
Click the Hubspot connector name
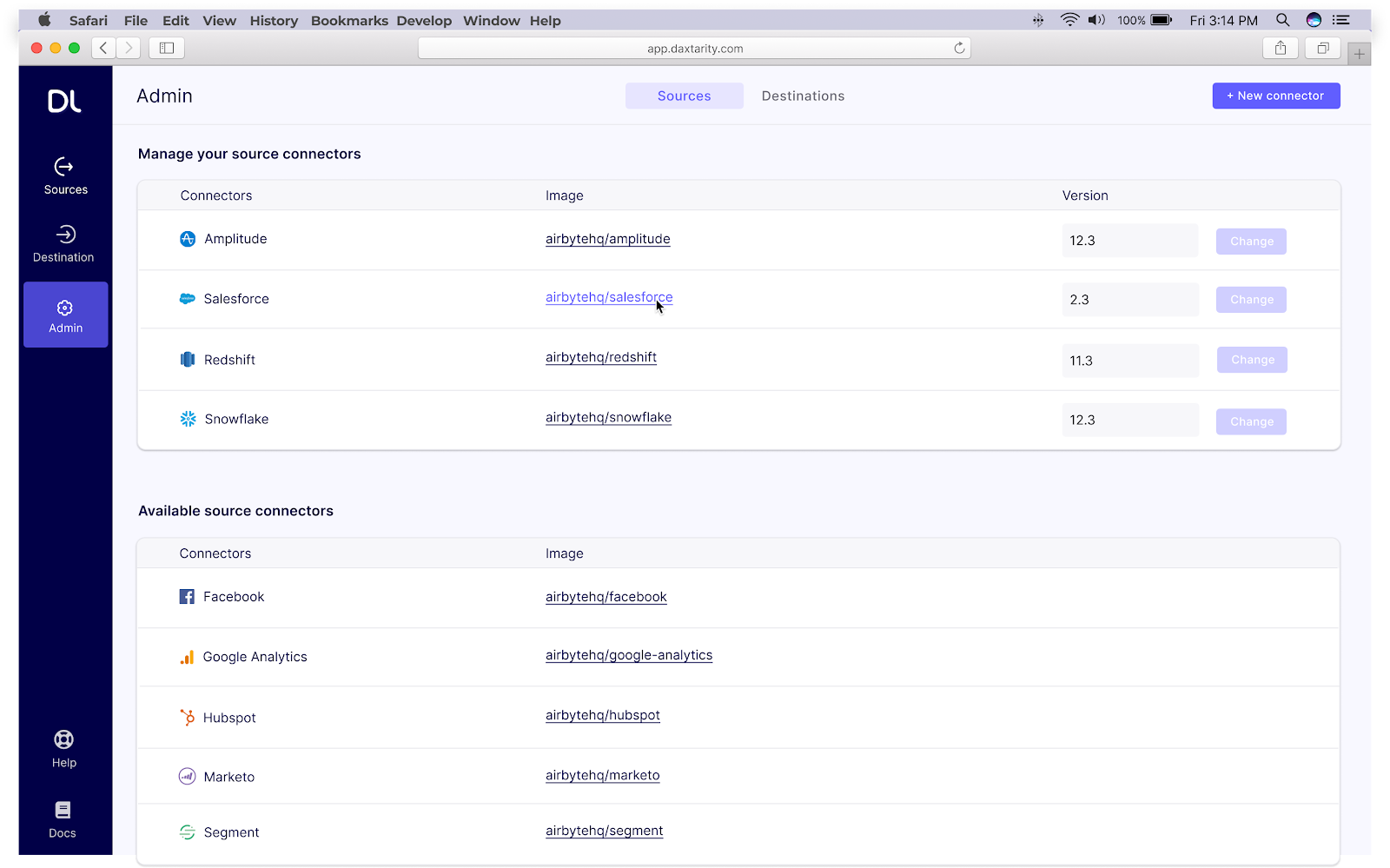coord(229,718)
